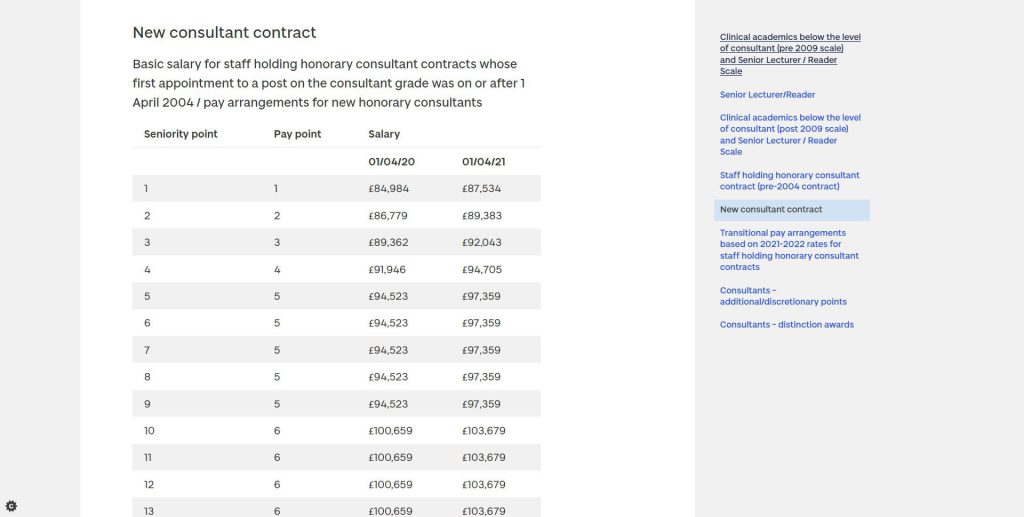Open Transitional pay arrangements 2021-2022 link
Screen dimensions: 1024x517
tap(789, 250)
